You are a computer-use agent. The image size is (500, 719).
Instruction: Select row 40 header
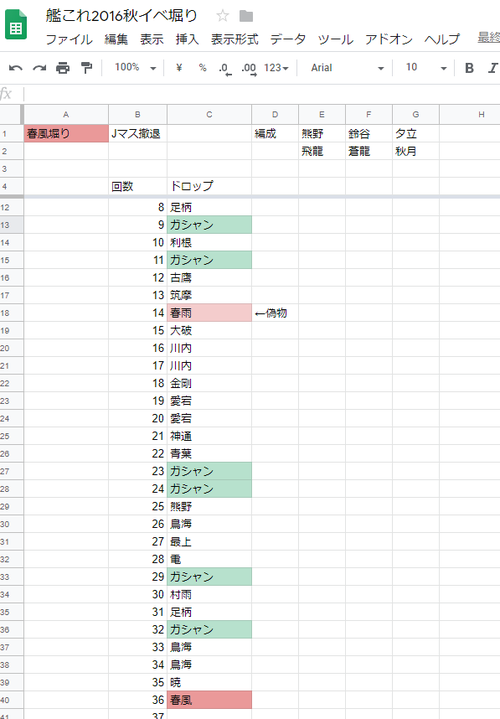[11, 700]
